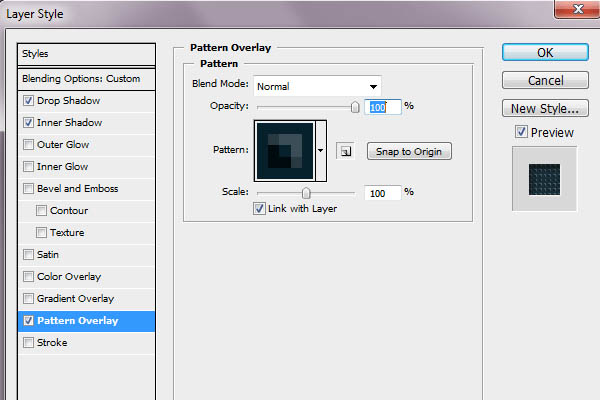Screen dimensions: 600x400
Task: Disable the Drop Shadow effect checkbox
Action: pyautogui.click(x=28, y=101)
